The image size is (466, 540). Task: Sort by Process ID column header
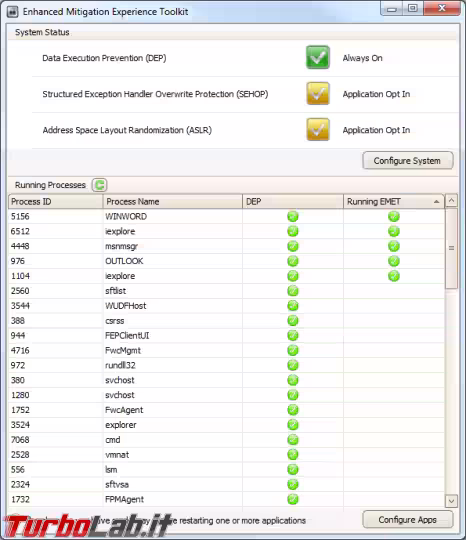[x=55, y=201]
